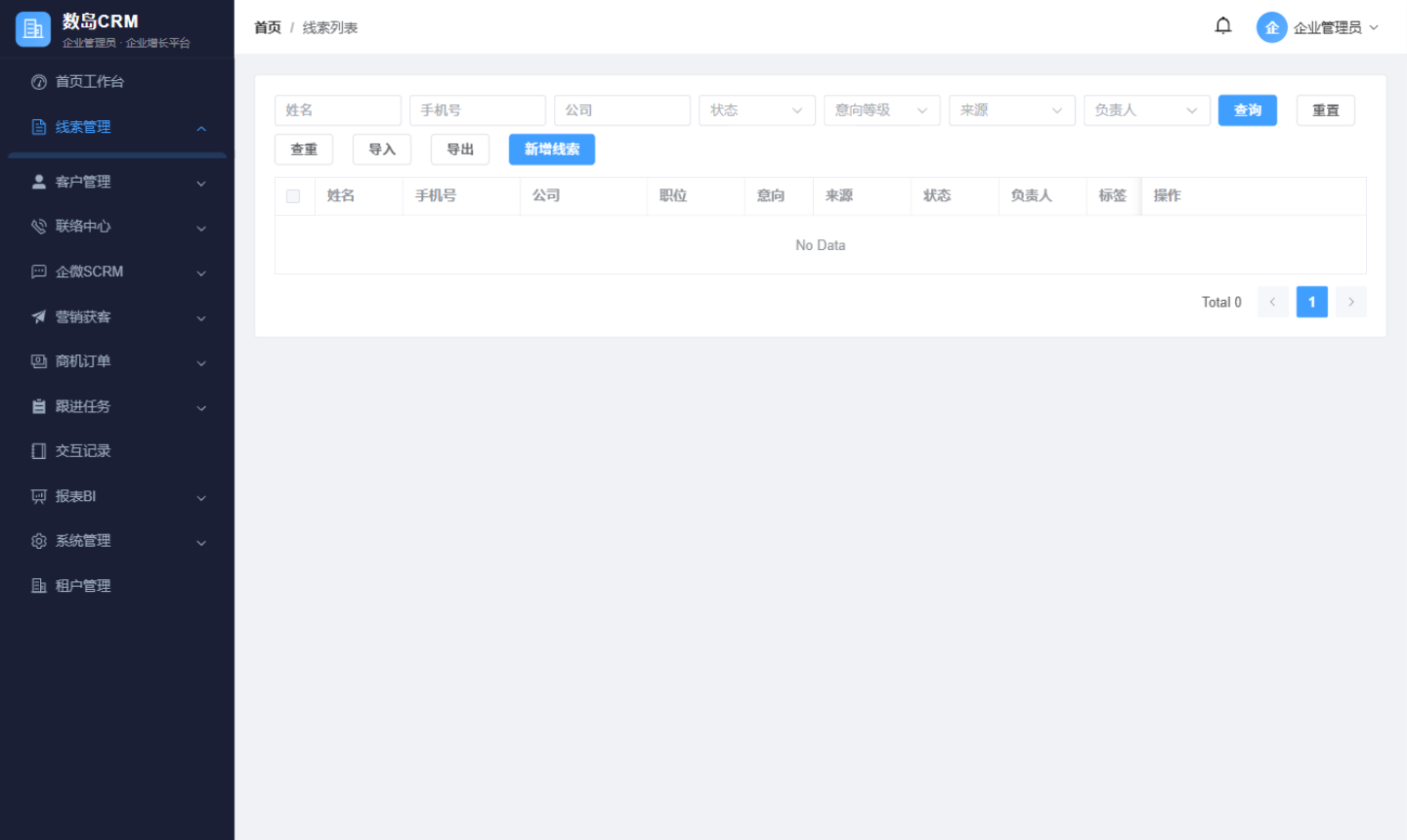Click the 查重 duplicate-check button
The width and height of the screenshot is (1407, 840).
[x=304, y=149]
